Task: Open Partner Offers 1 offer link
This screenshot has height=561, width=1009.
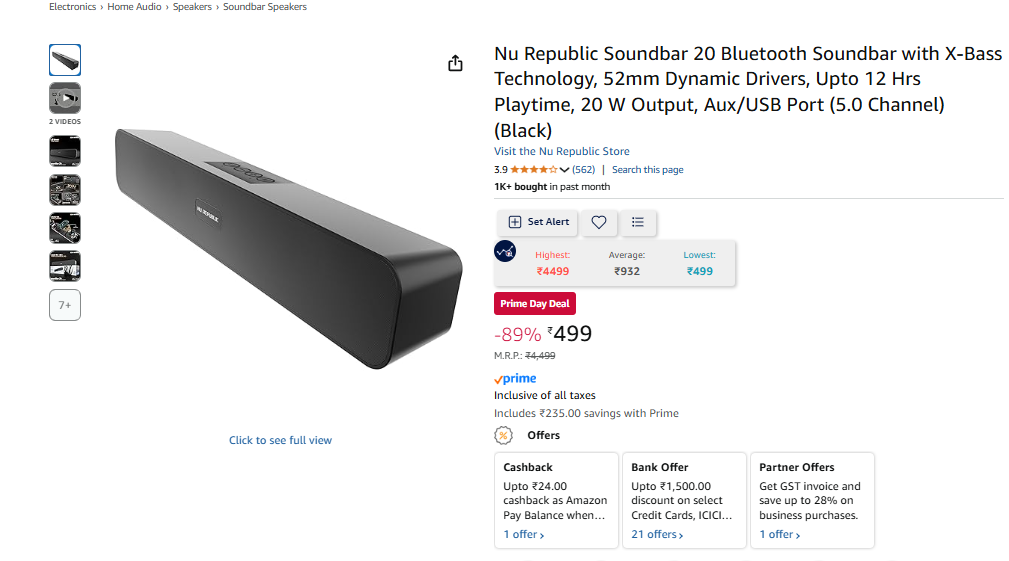Action: (779, 535)
